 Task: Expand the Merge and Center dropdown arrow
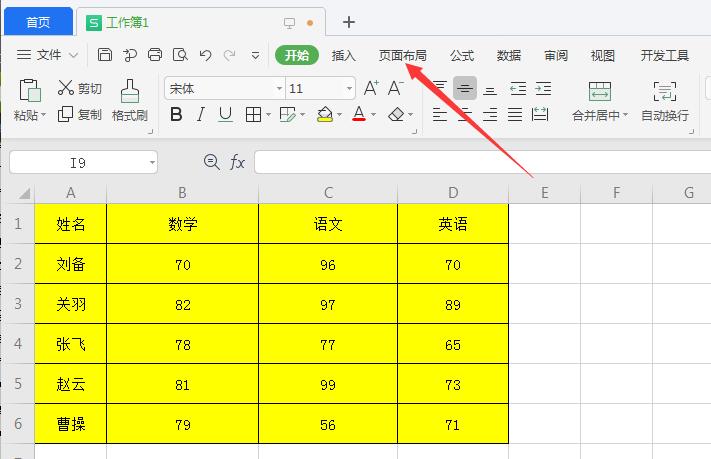(x=625, y=115)
